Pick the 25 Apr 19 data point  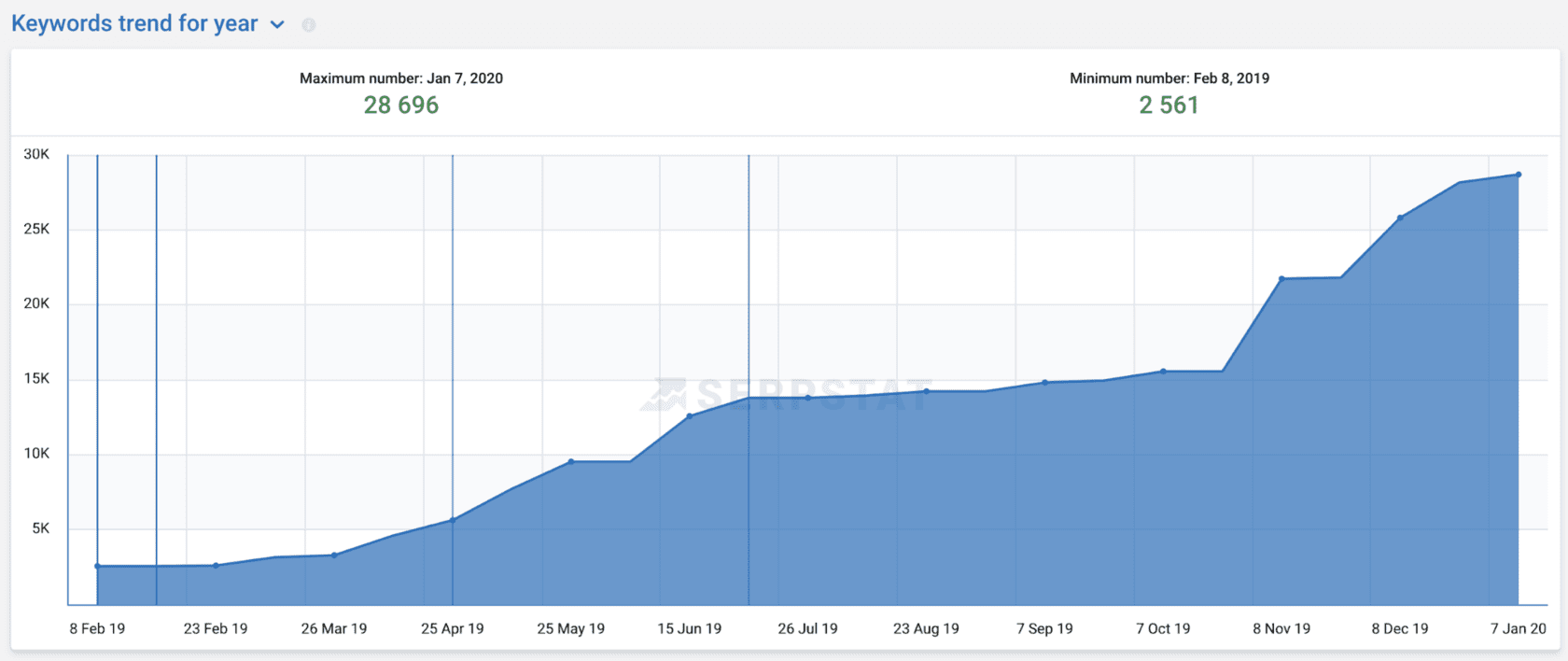point(453,520)
